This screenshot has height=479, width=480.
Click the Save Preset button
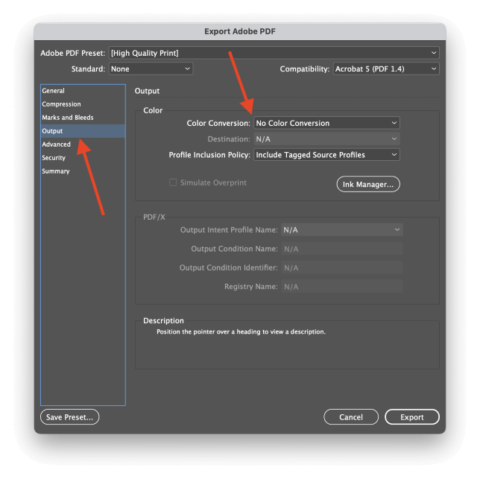click(70, 417)
